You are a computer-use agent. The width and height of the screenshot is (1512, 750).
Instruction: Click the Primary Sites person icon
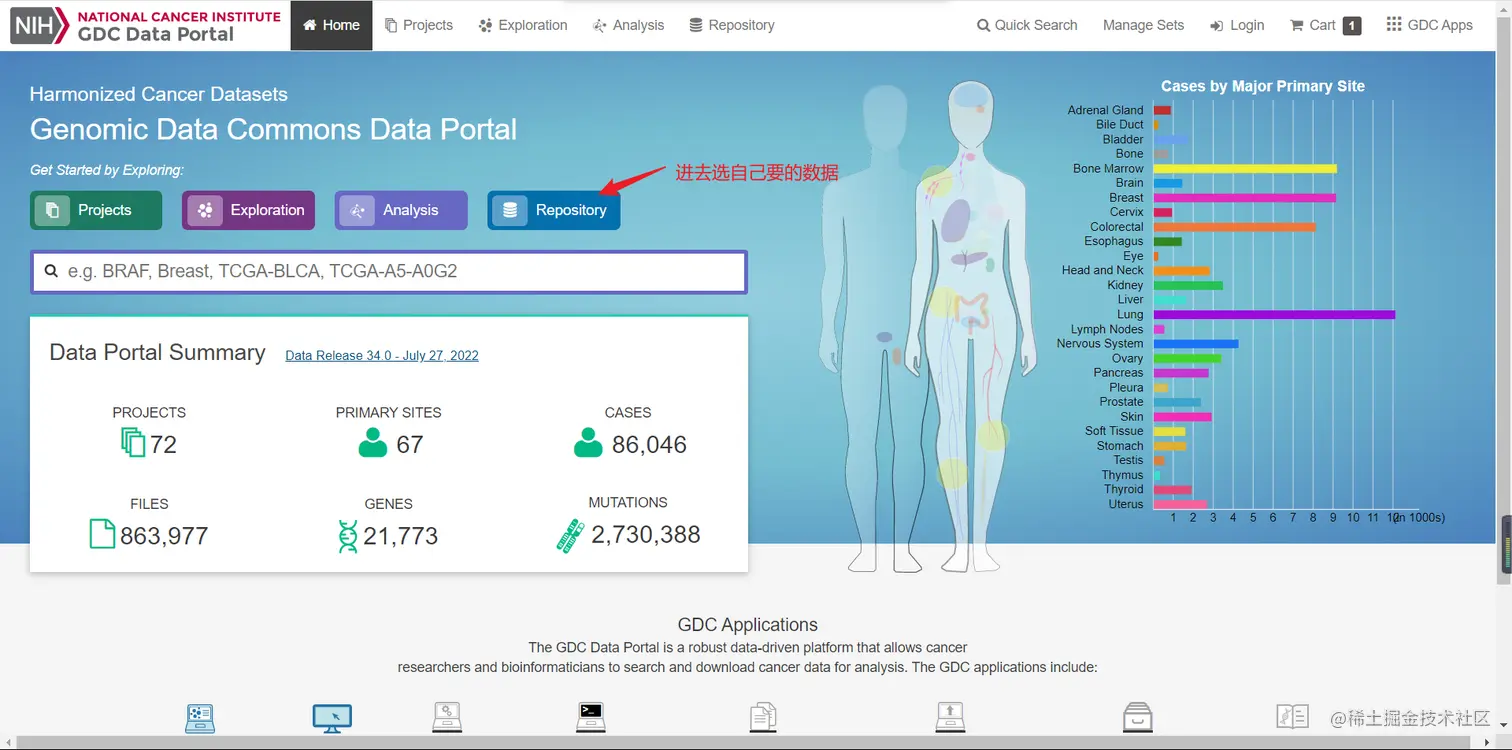click(373, 443)
